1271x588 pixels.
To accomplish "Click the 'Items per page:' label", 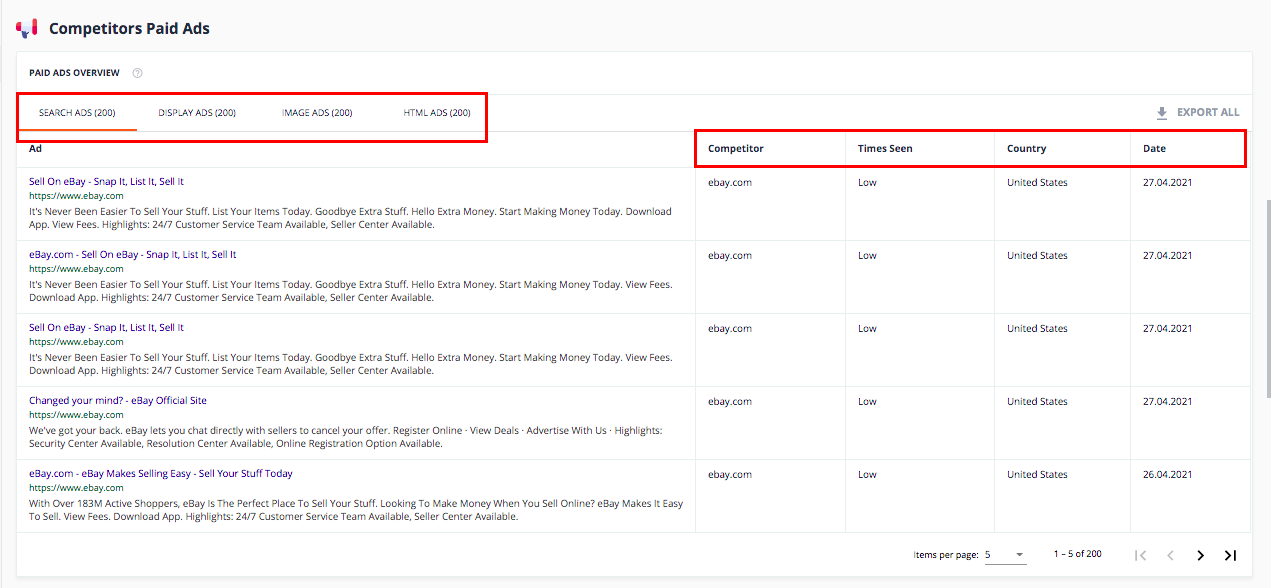I will 945,555.
